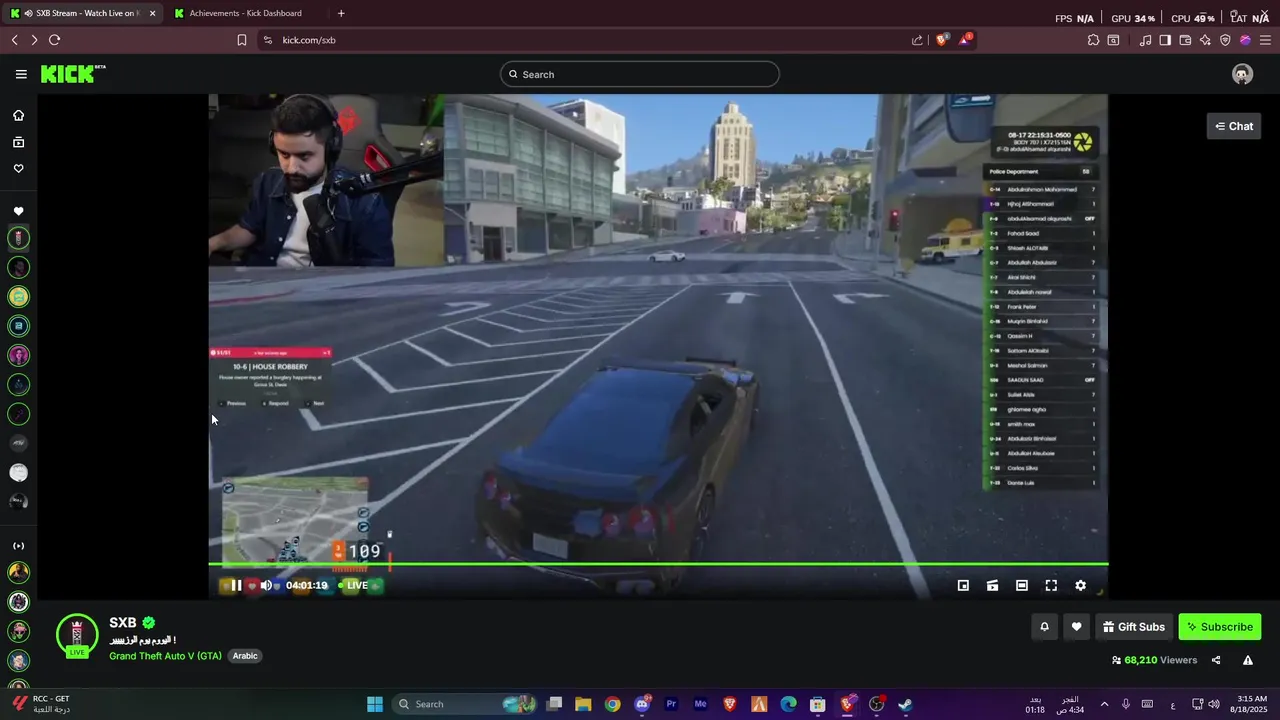Click the SXB channel name
Image resolution: width=1280 pixels, height=720 pixels.
pyautogui.click(x=123, y=622)
